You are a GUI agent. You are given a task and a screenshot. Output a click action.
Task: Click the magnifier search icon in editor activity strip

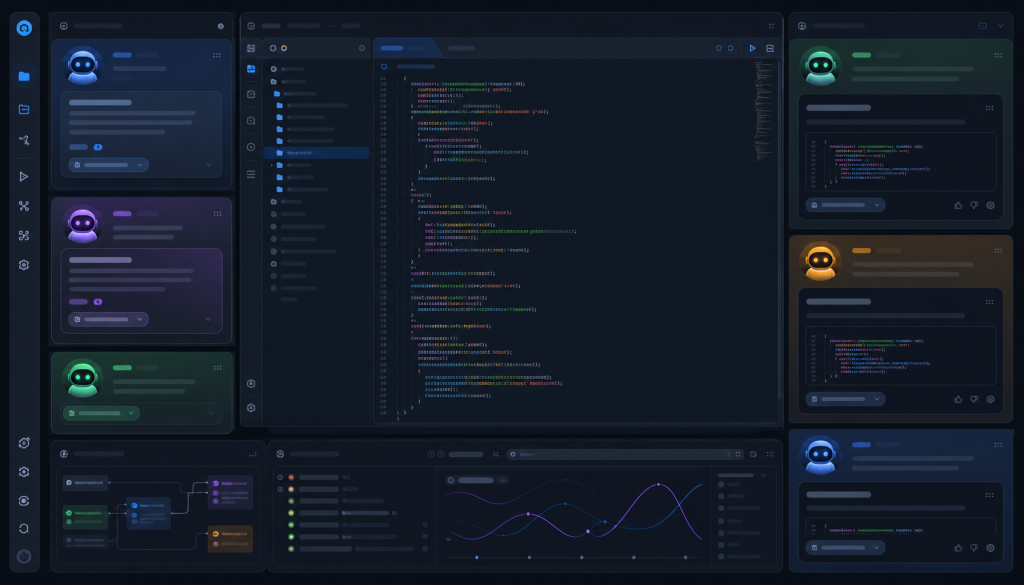(251, 121)
